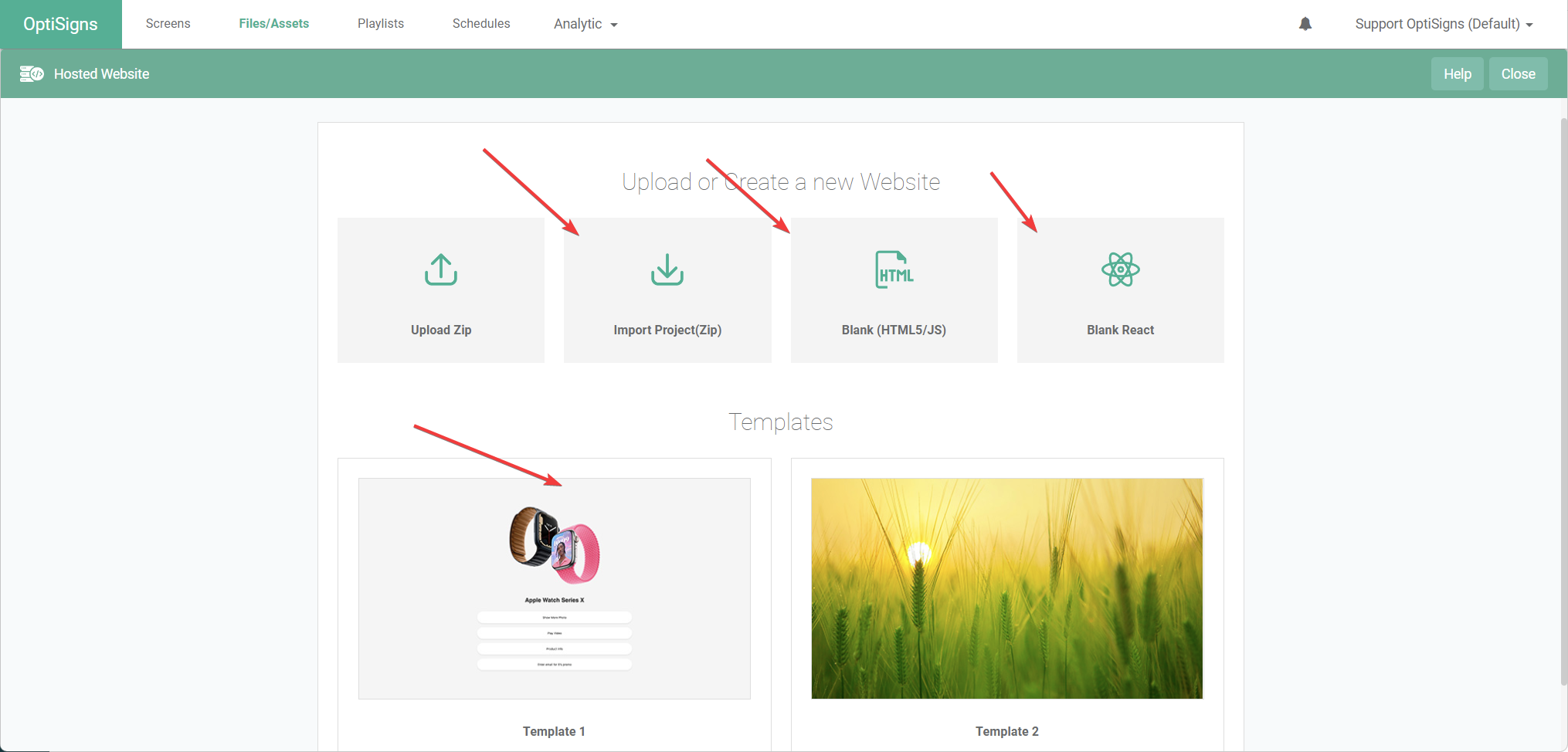Close the Hosted Website panel

pos(1518,74)
